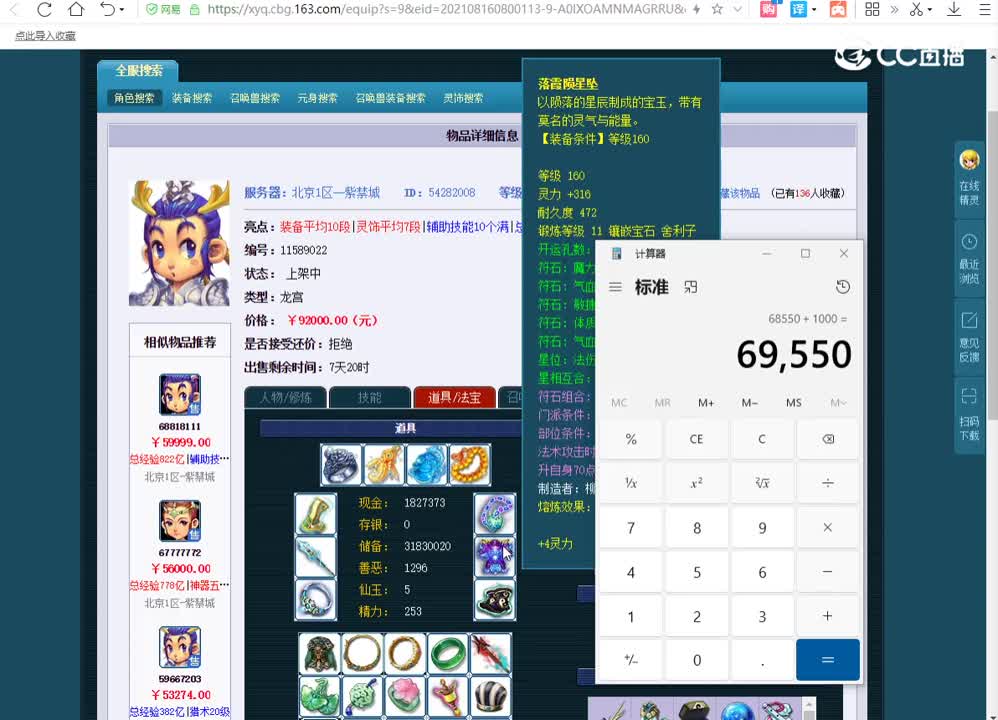Image resolution: width=998 pixels, height=720 pixels.
Task: Open the 意见反馈 feedback sidebar icon
Action: (x=969, y=337)
